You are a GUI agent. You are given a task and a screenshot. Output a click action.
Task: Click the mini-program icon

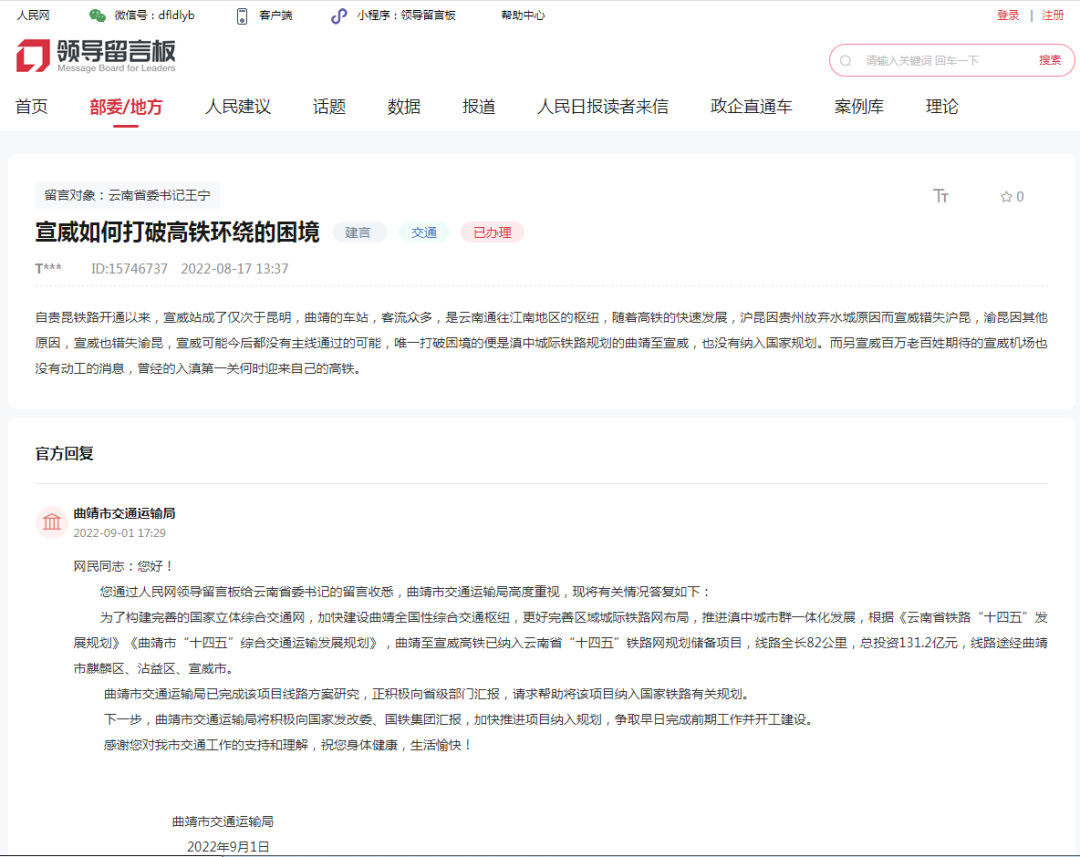tap(339, 15)
